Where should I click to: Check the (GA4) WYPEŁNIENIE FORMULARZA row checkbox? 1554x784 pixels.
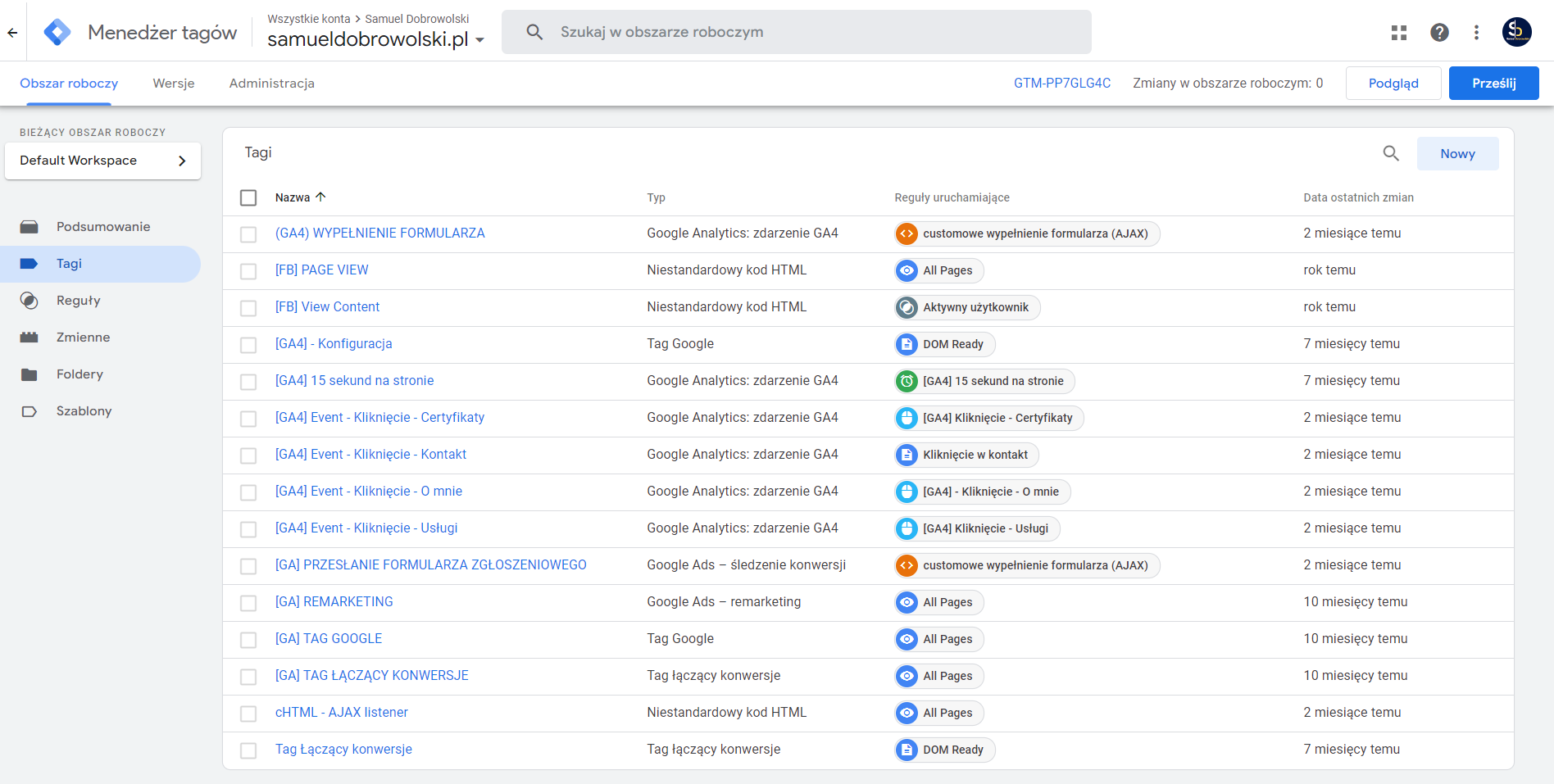click(x=248, y=234)
